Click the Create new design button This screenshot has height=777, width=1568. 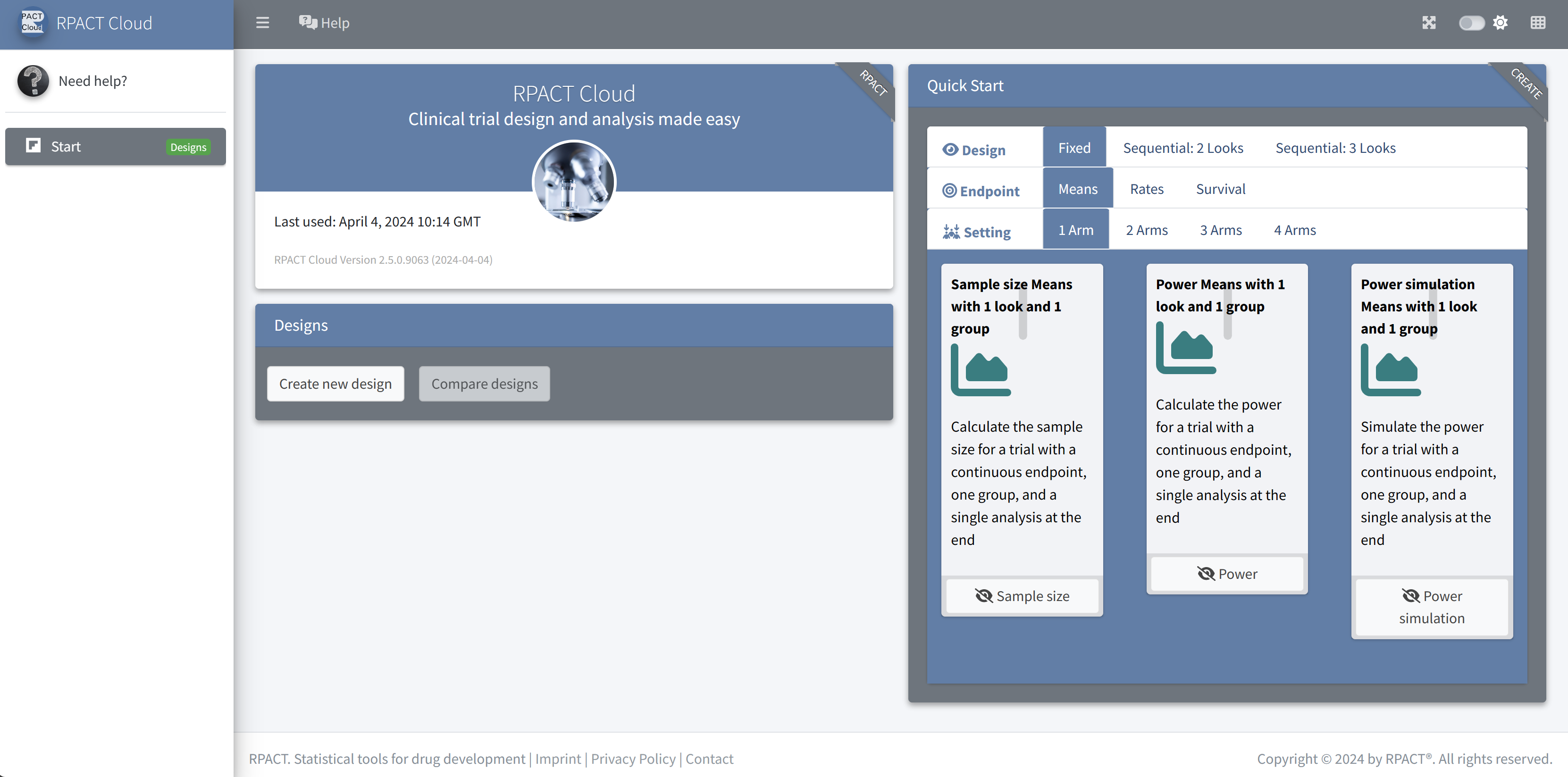[335, 384]
